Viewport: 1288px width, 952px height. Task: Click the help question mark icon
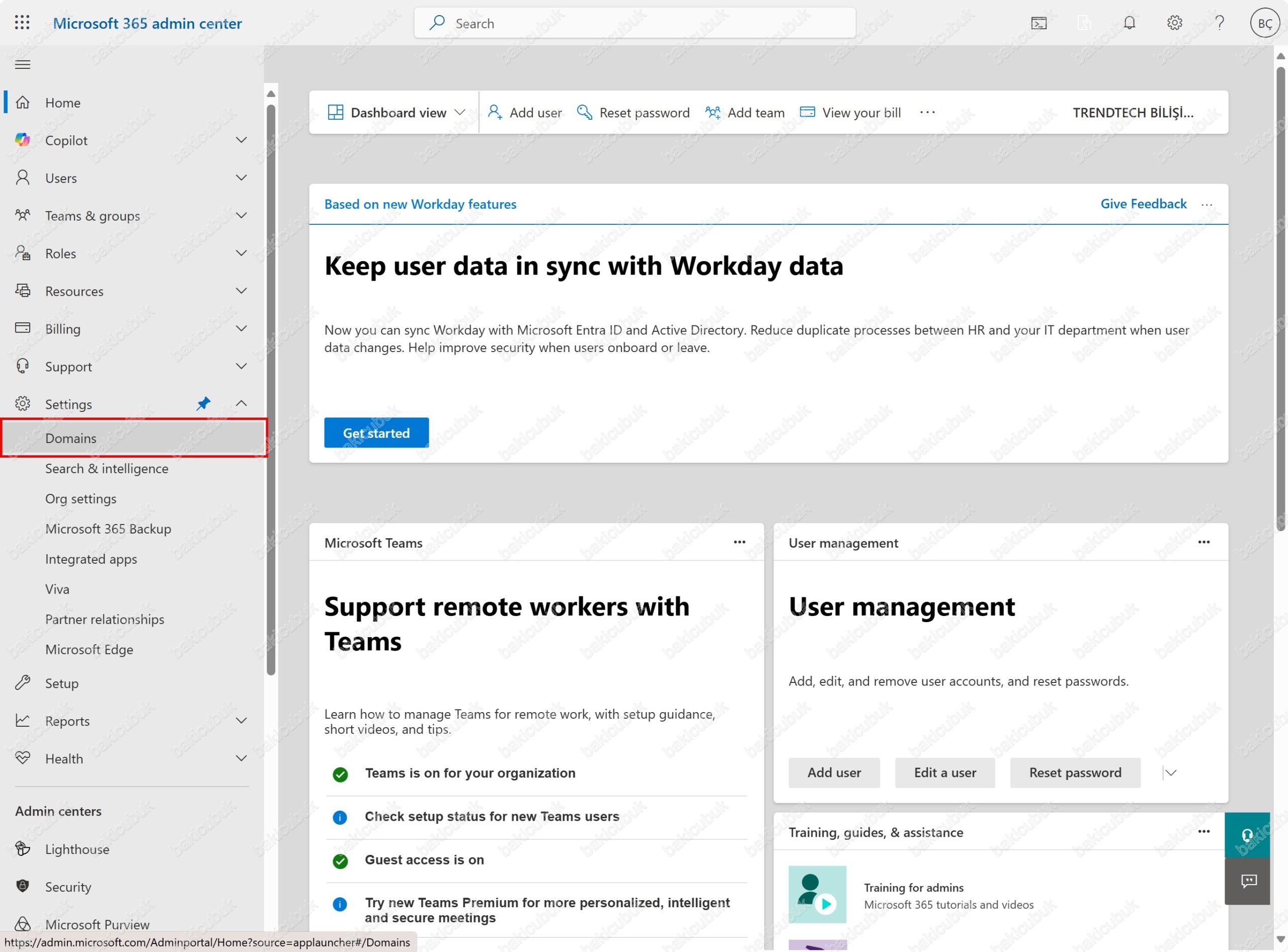1220,23
